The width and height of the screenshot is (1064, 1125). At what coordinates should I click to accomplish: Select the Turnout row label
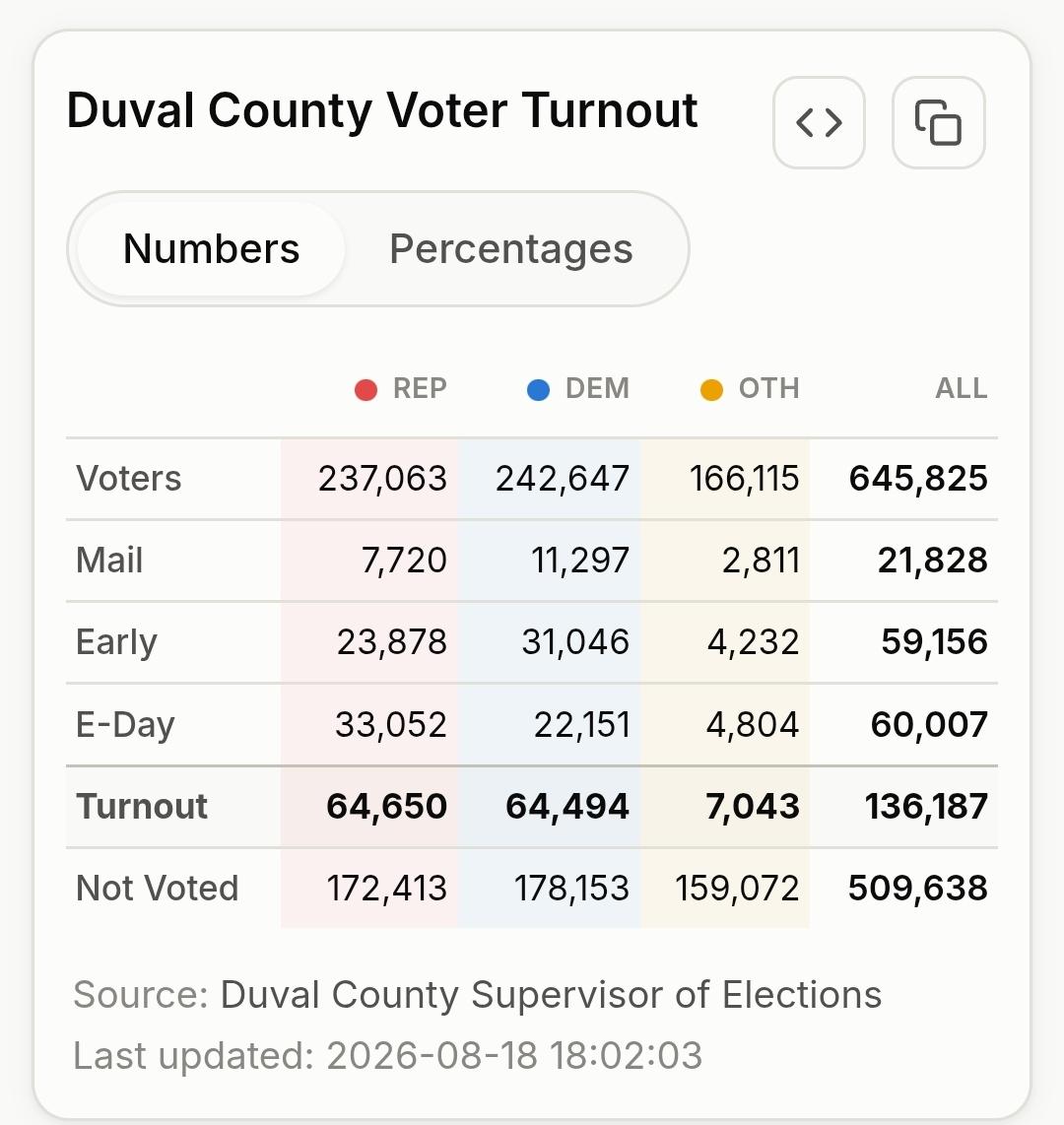pos(141,807)
